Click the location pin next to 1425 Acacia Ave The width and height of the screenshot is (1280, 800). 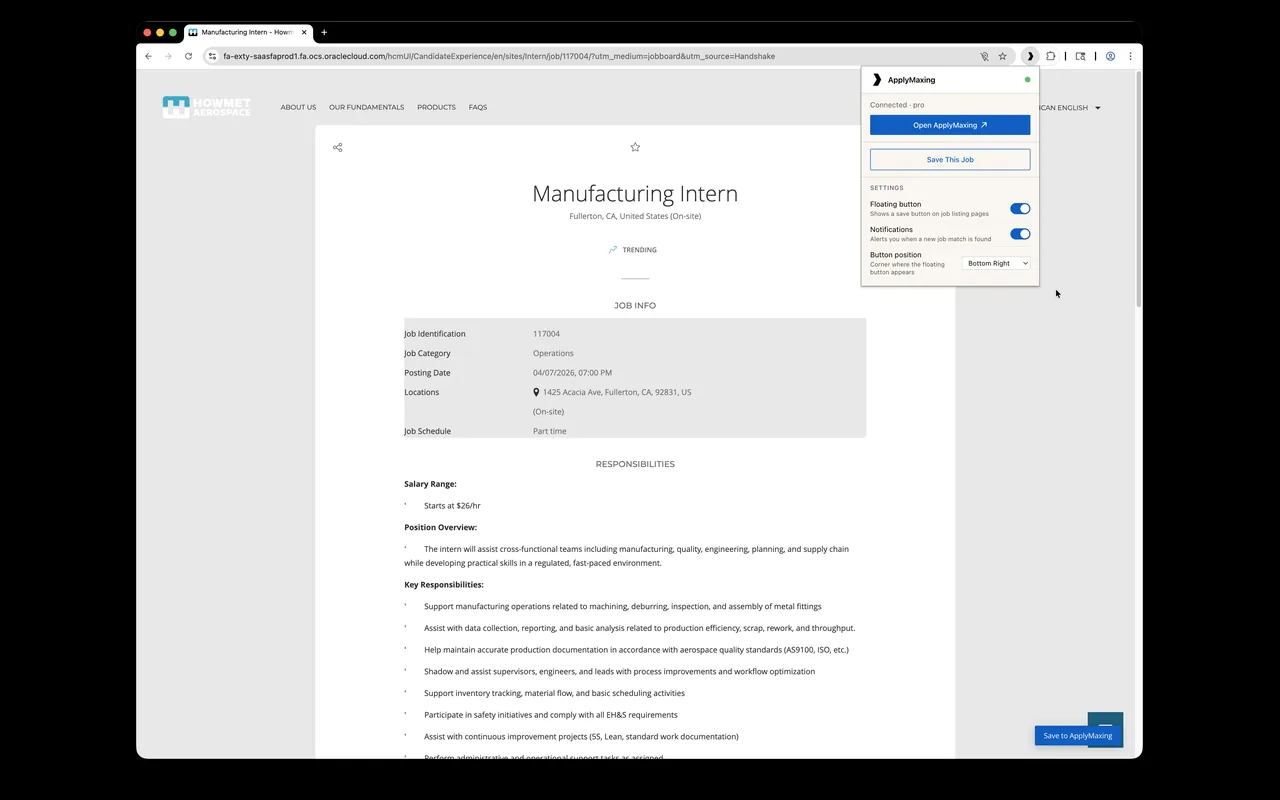[x=536, y=392]
